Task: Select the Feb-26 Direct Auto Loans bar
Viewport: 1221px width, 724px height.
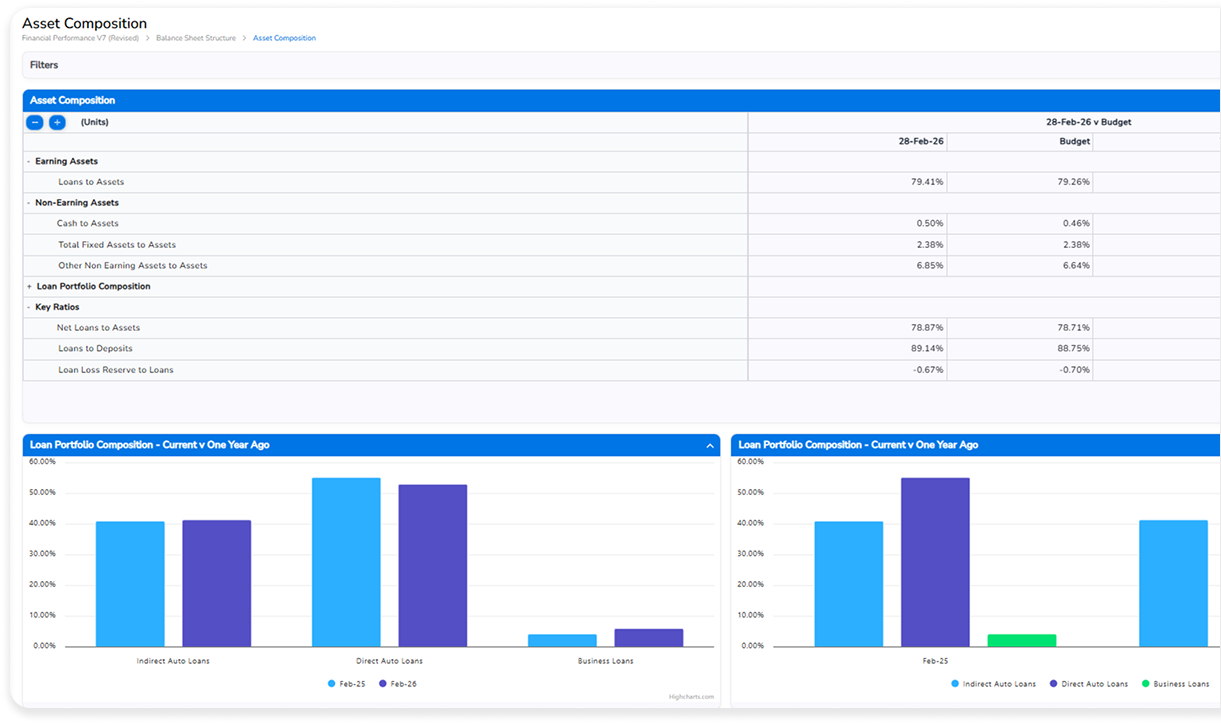Action: (x=432, y=566)
